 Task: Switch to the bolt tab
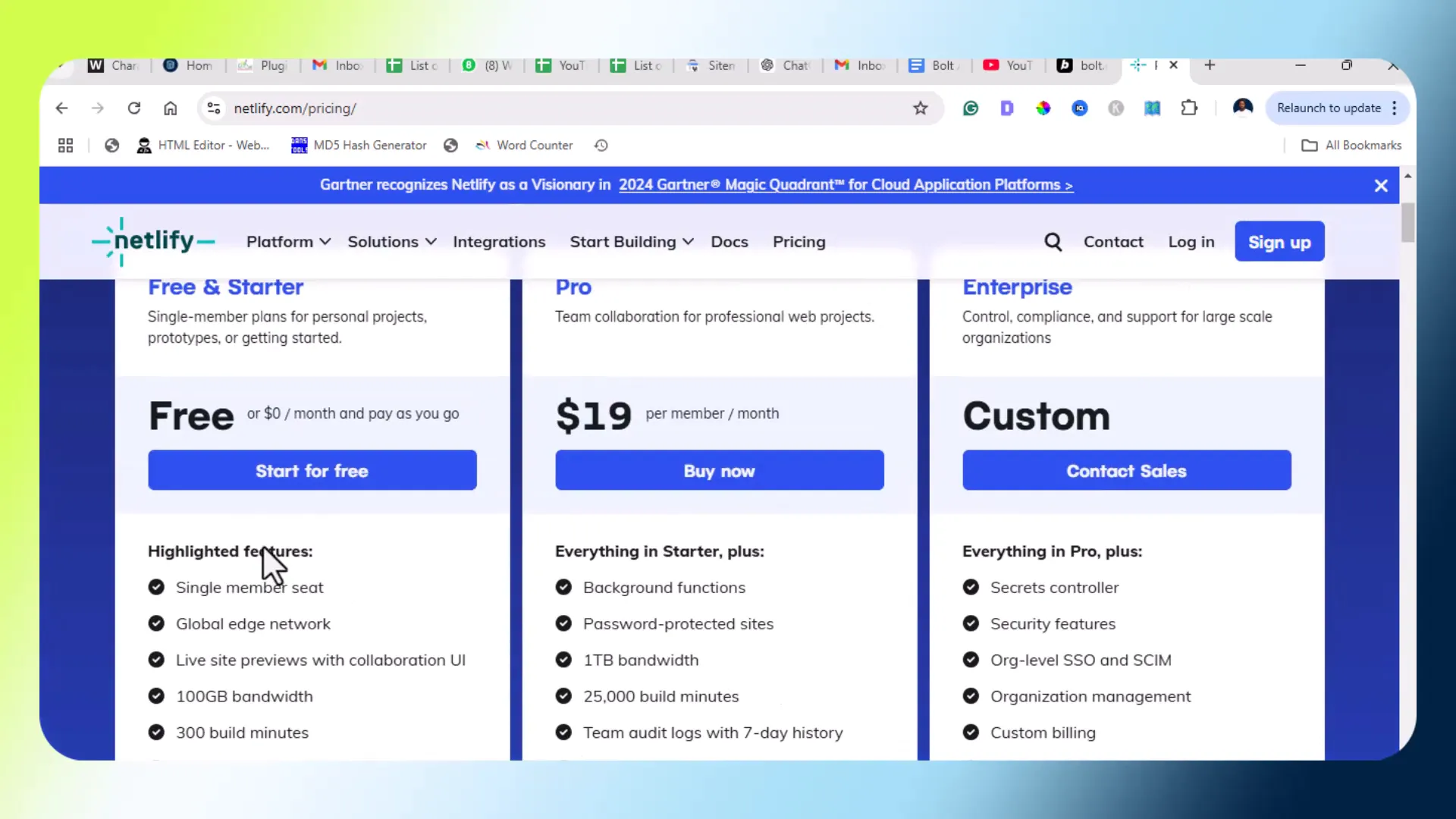tap(1083, 66)
